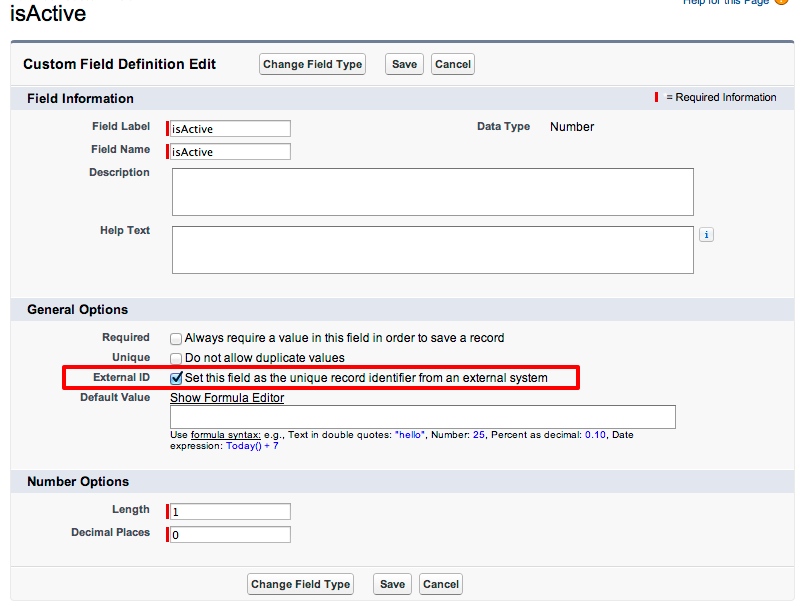Check the Unique no-duplicates checkbox
This screenshot has height=606, width=801.
pyautogui.click(x=176, y=358)
